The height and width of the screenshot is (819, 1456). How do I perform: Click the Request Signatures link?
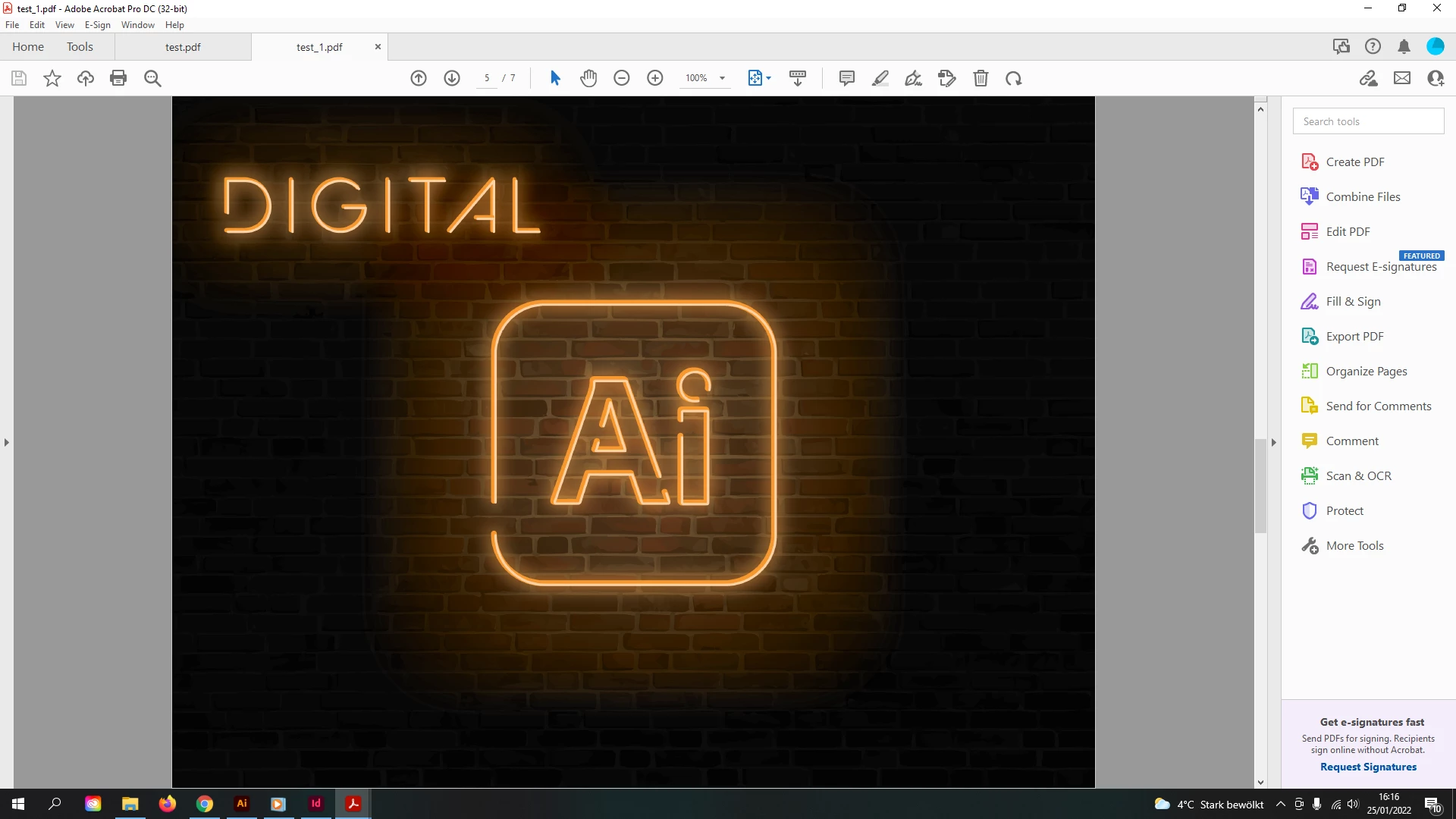[1368, 767]
